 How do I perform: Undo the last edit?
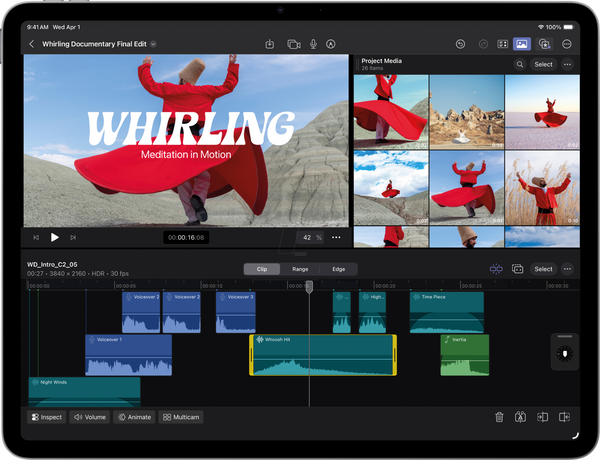coord(460,44)
